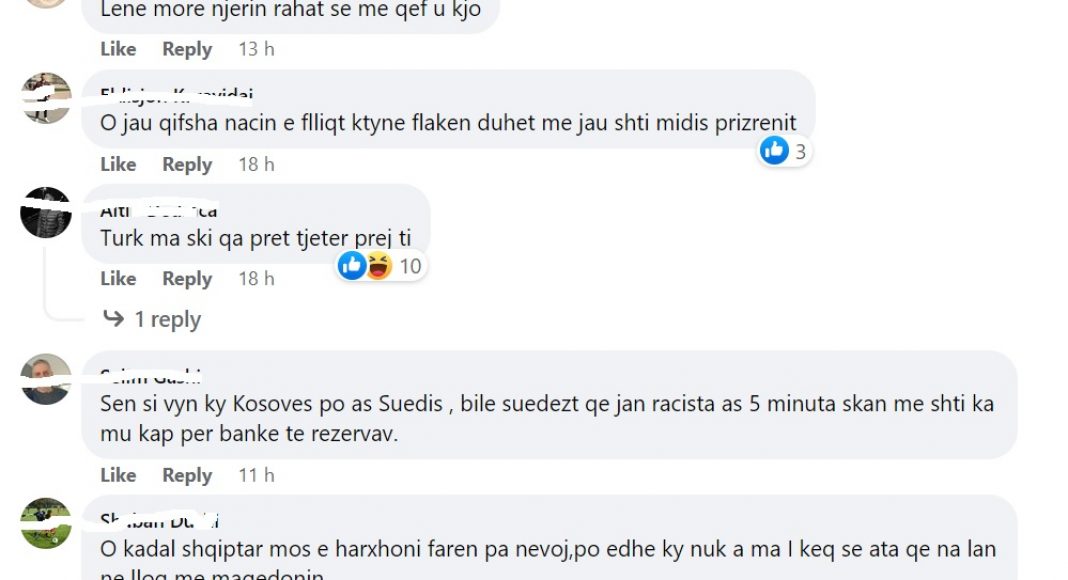
Task: Like the 'Turk ma ski' comment
Action: [118, 278]
